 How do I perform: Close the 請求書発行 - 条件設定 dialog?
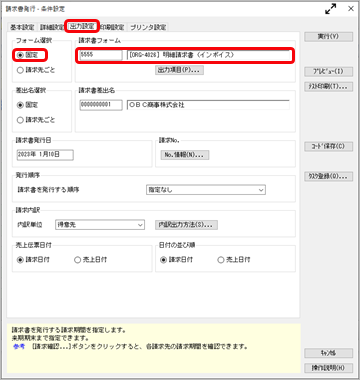tap(351, 9)
